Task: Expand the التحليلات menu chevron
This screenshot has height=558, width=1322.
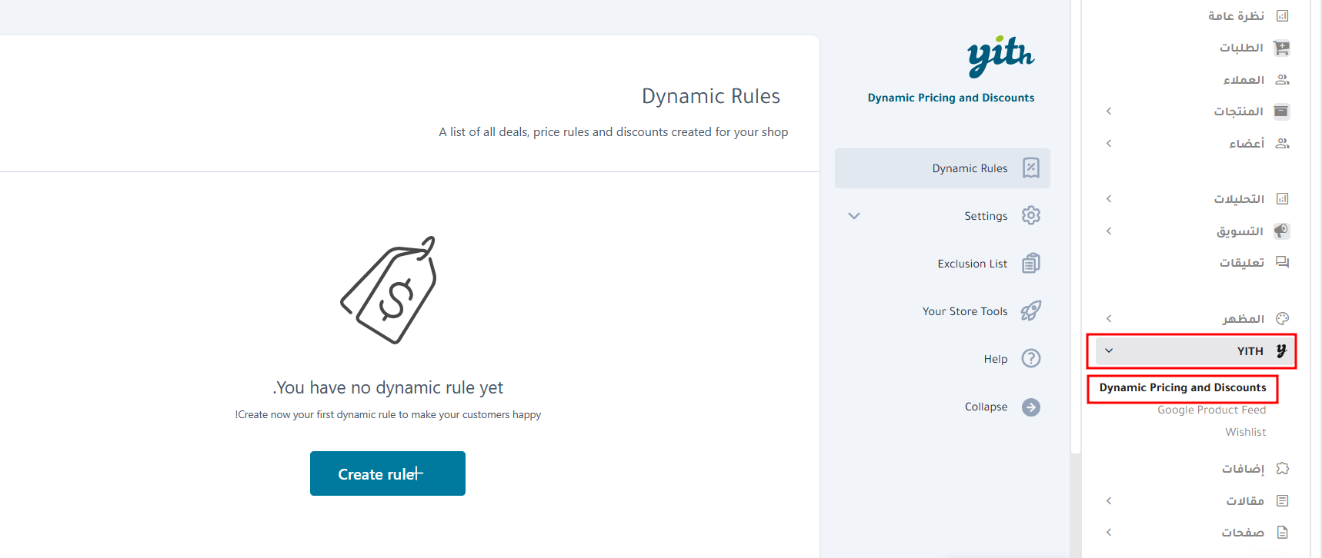Action: coord(1109,199)
